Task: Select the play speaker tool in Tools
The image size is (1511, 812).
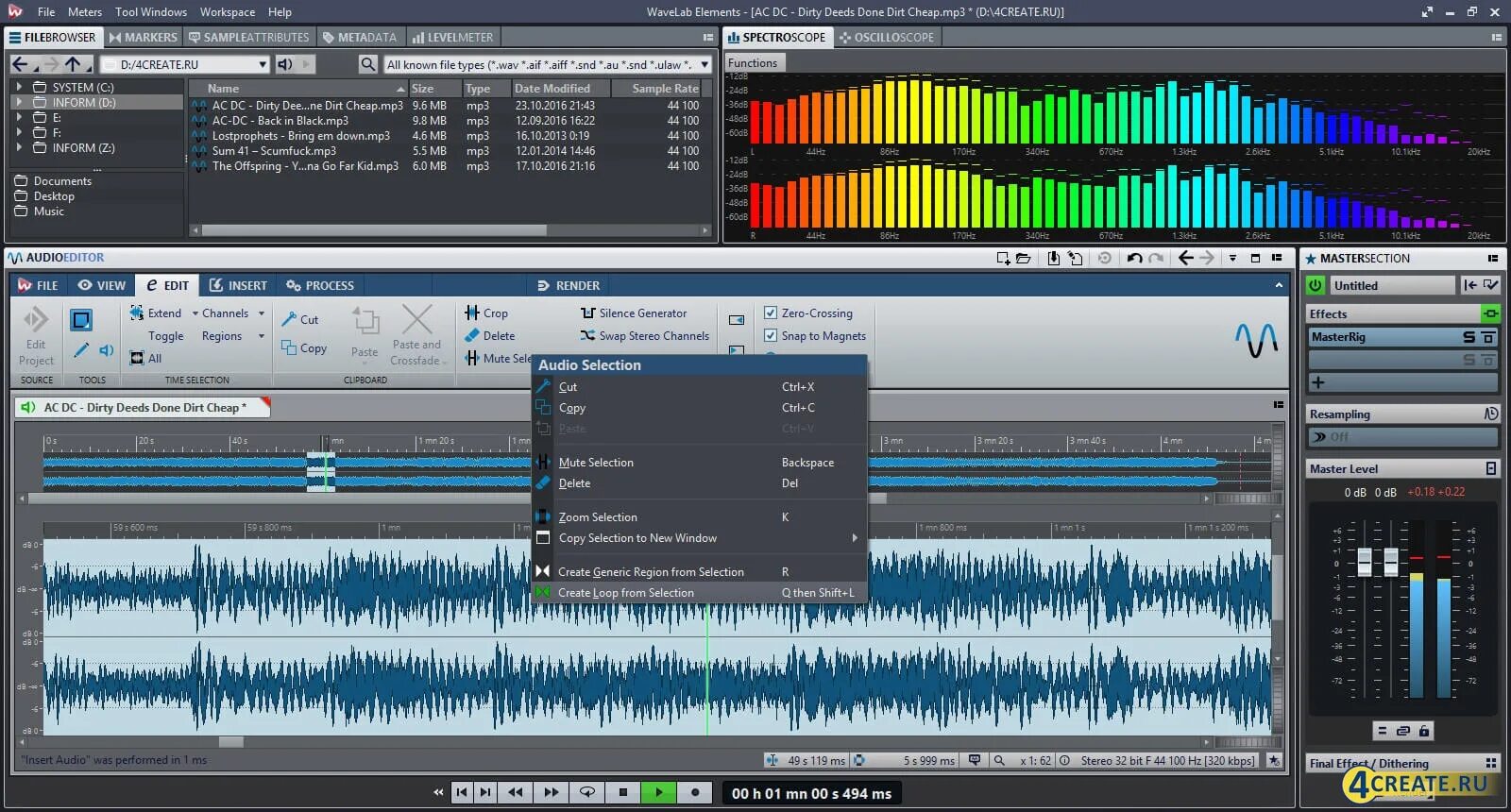Action: [107, 350]
